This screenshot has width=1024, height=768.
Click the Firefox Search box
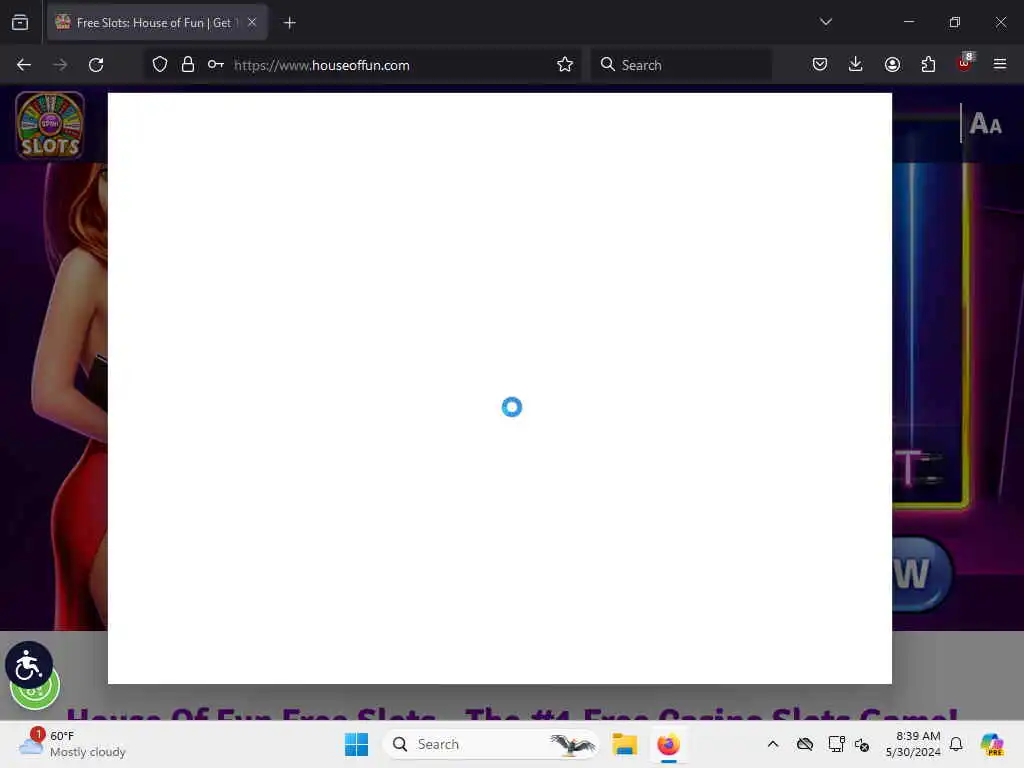point(681,65)
